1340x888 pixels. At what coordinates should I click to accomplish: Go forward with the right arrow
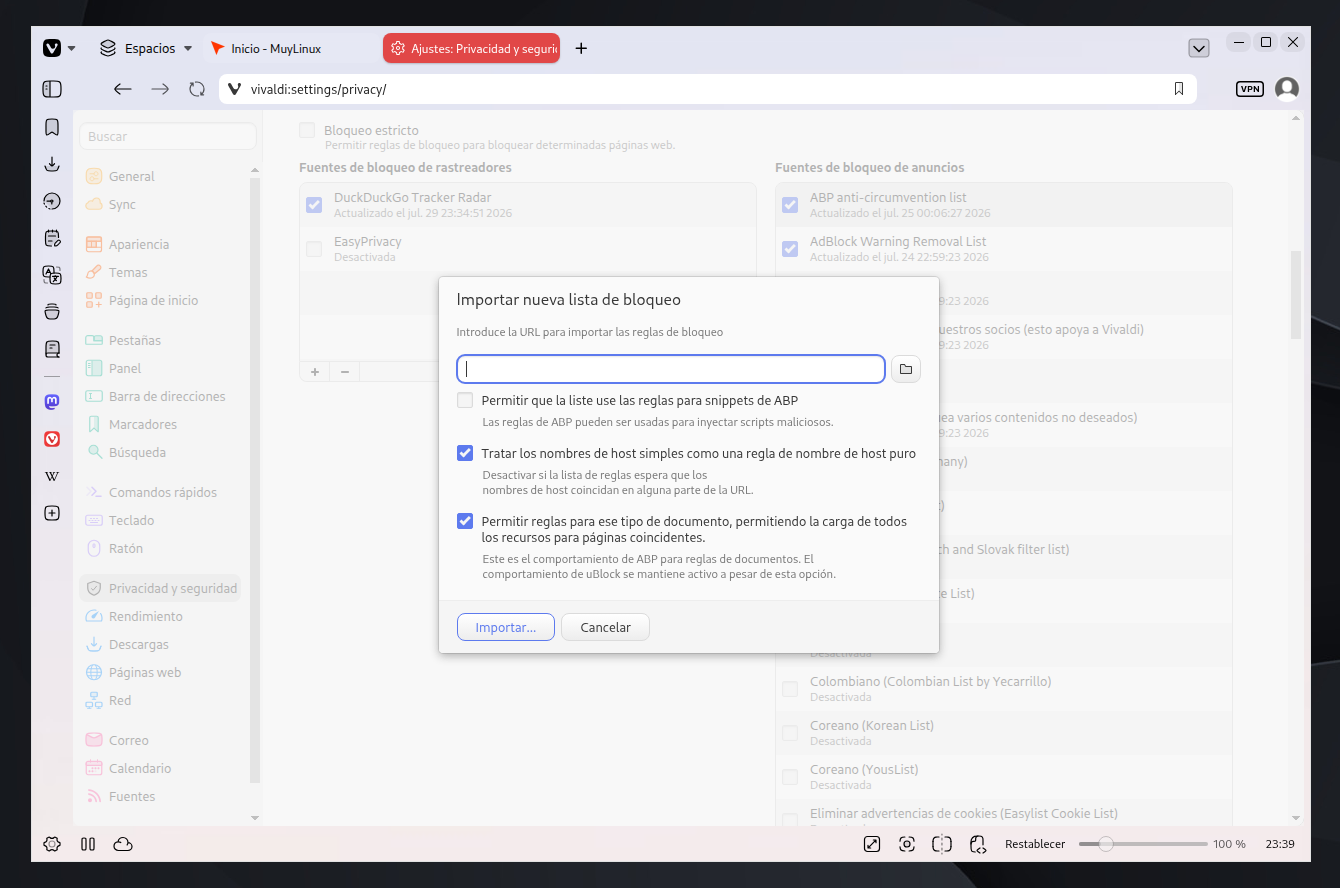(x=160, y=89)
